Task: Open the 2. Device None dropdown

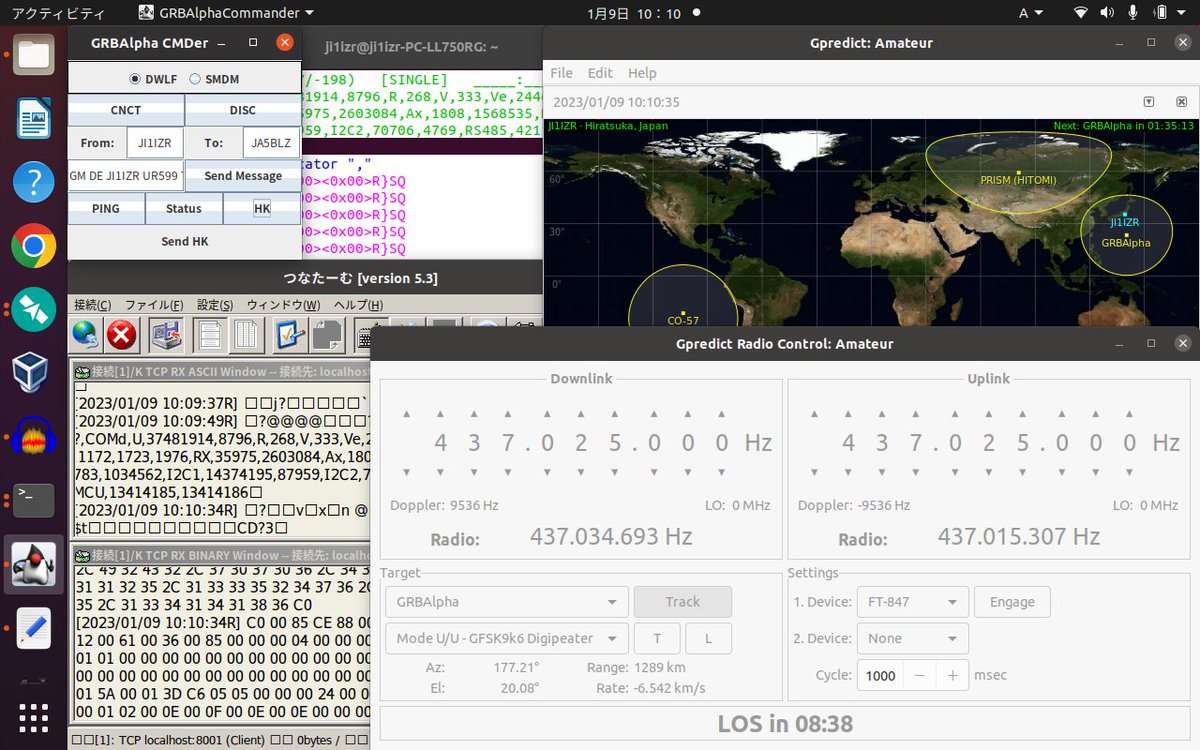Action: click(x=912, y=638)
